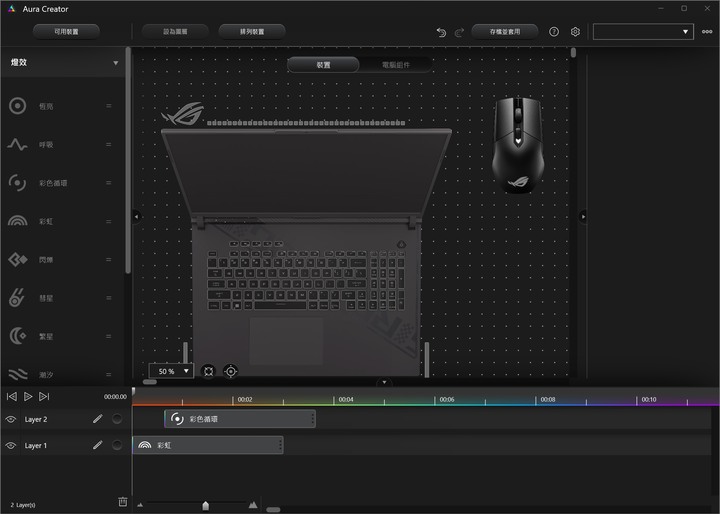Click the center target icon on canvas
Viewport: 720px width, 514px height.
click(231, 371)
